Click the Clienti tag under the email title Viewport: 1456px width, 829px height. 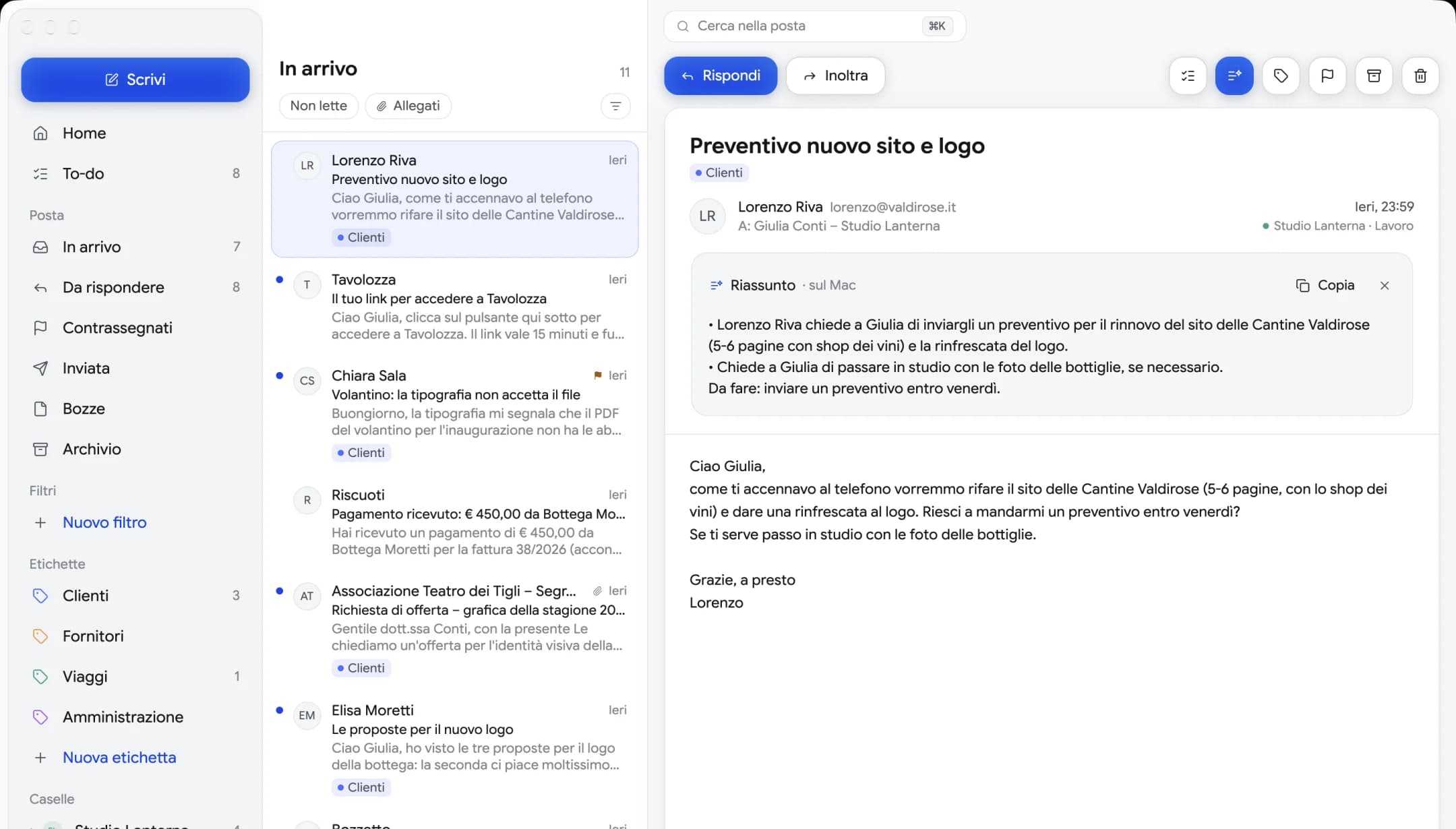click(719, 173)
